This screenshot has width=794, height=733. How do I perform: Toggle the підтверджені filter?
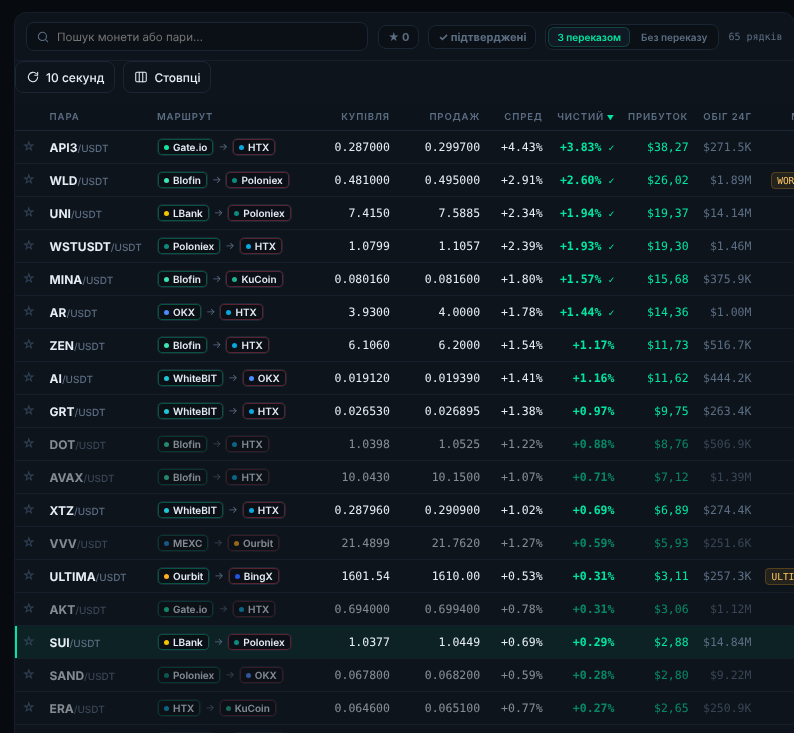(x=482, y=37)
